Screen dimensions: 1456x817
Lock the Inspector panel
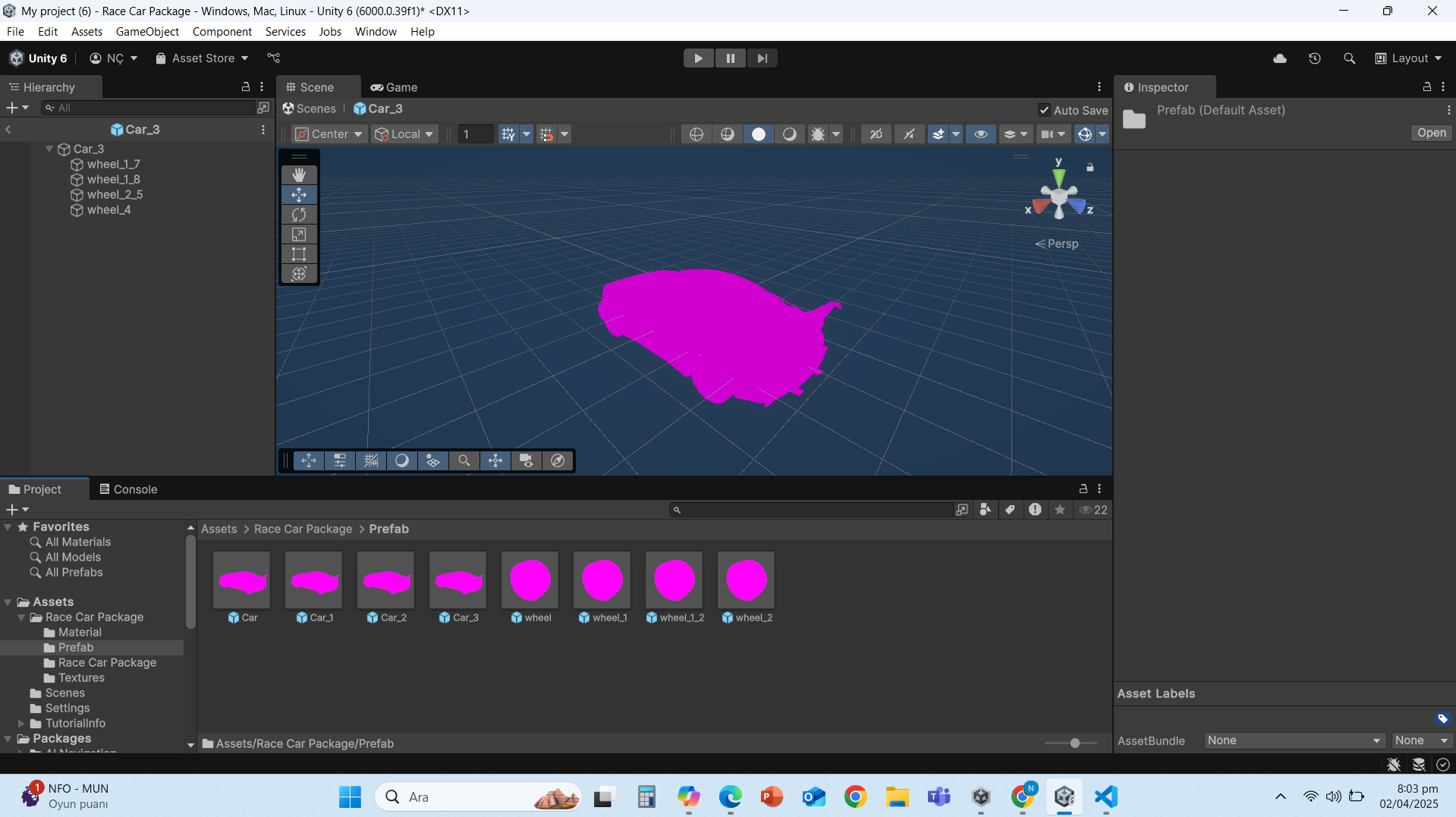point(1427,87)
